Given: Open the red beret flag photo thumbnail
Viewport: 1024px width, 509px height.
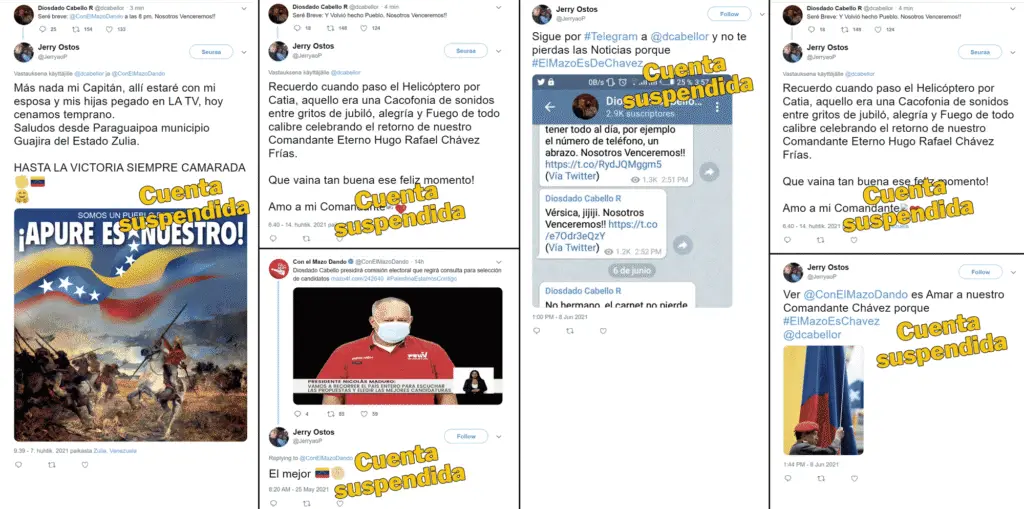Looking at the screenshot, I should [823, 400].
